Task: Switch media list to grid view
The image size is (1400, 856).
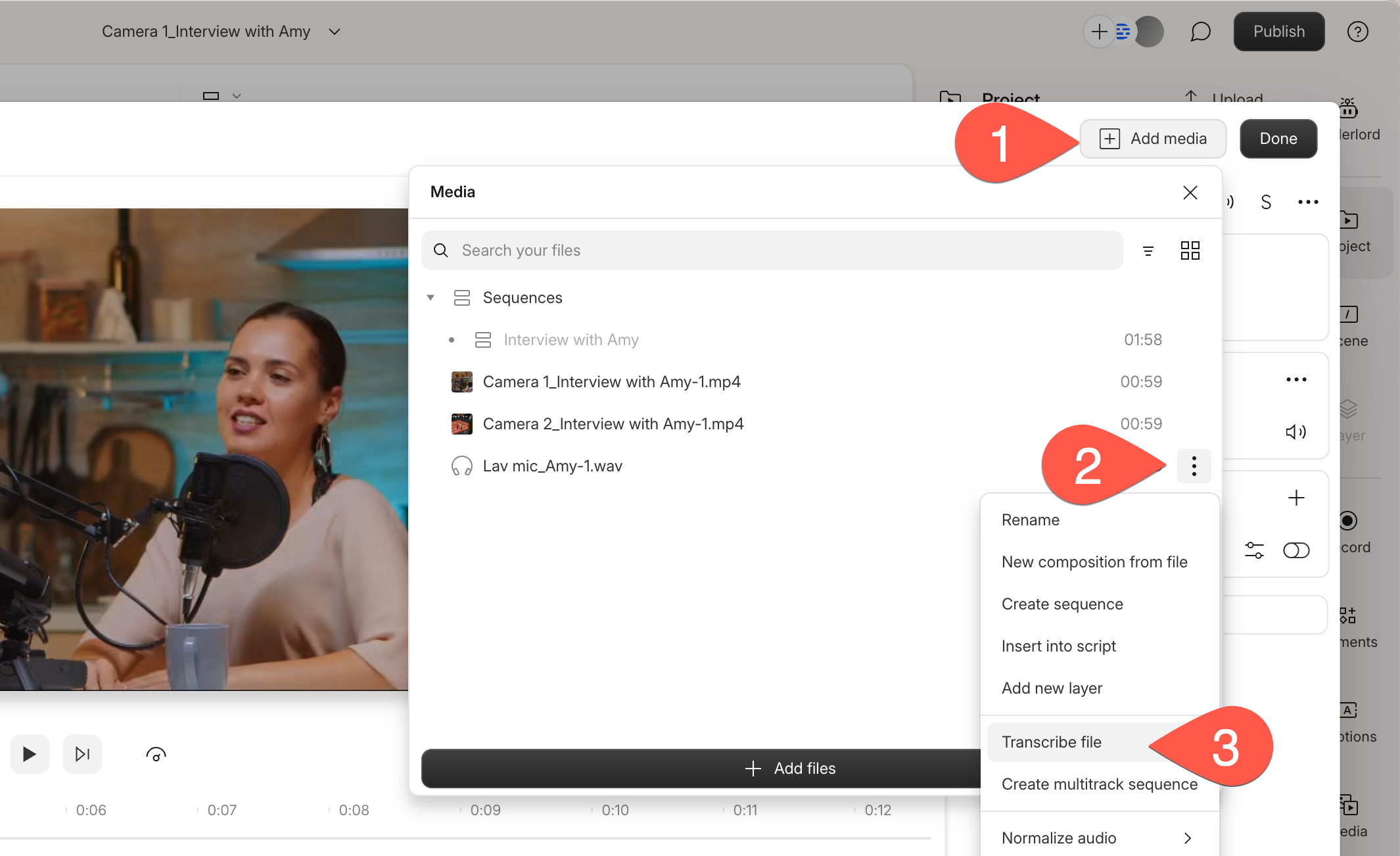Action: [x=1190, y=250]
